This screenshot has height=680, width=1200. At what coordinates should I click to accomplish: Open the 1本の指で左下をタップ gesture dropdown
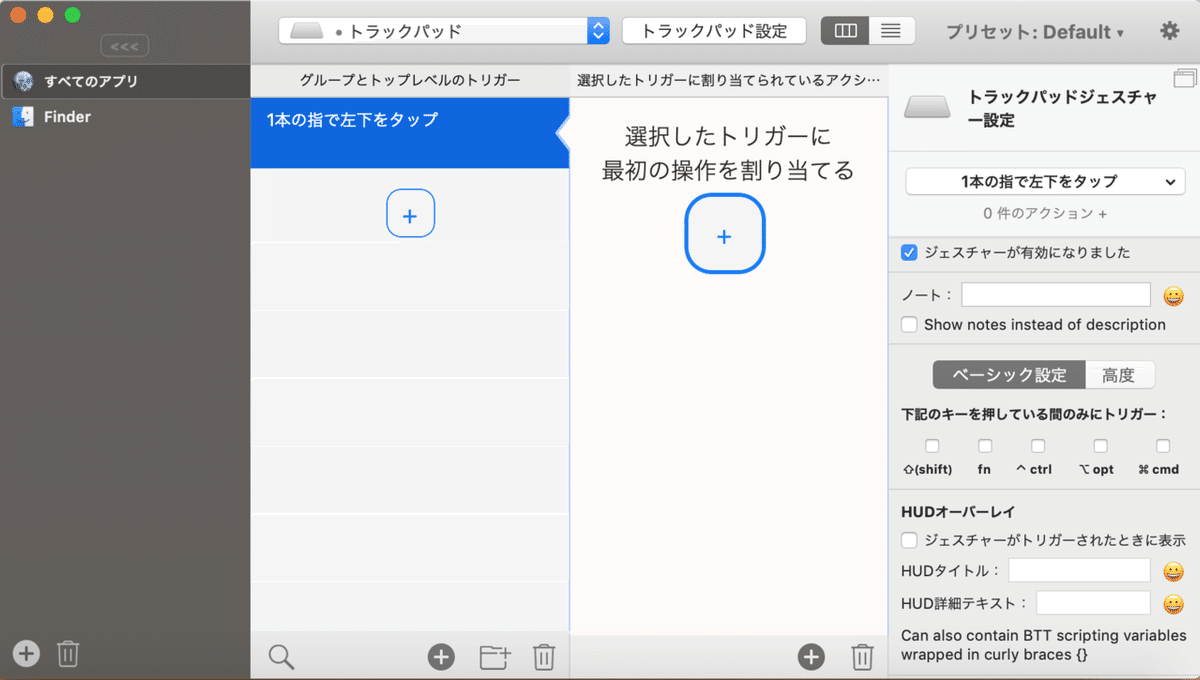[1043, 181]
